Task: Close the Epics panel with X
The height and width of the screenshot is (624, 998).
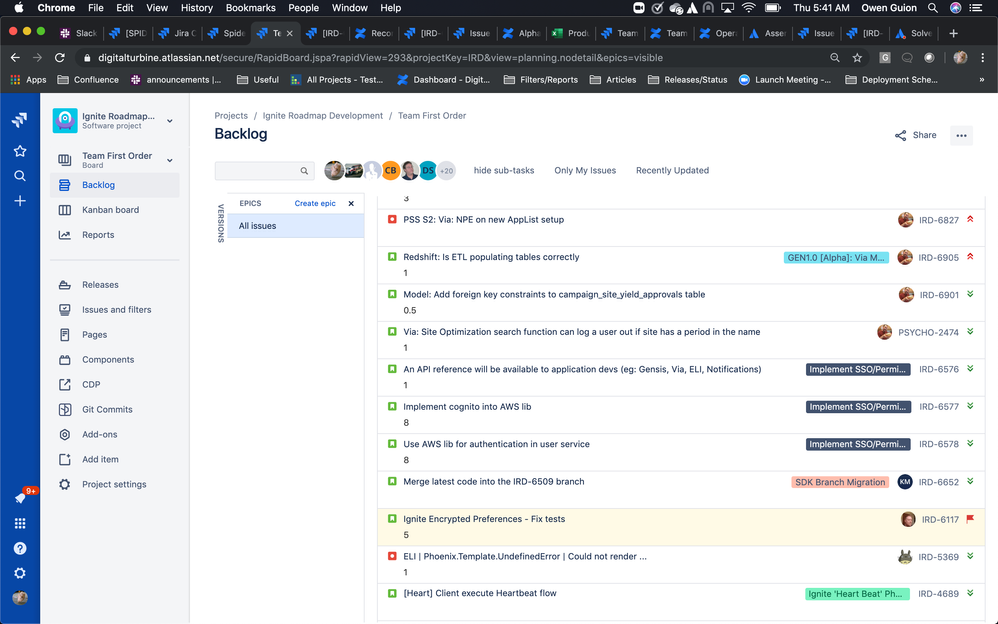Action: tap(351, 204)
